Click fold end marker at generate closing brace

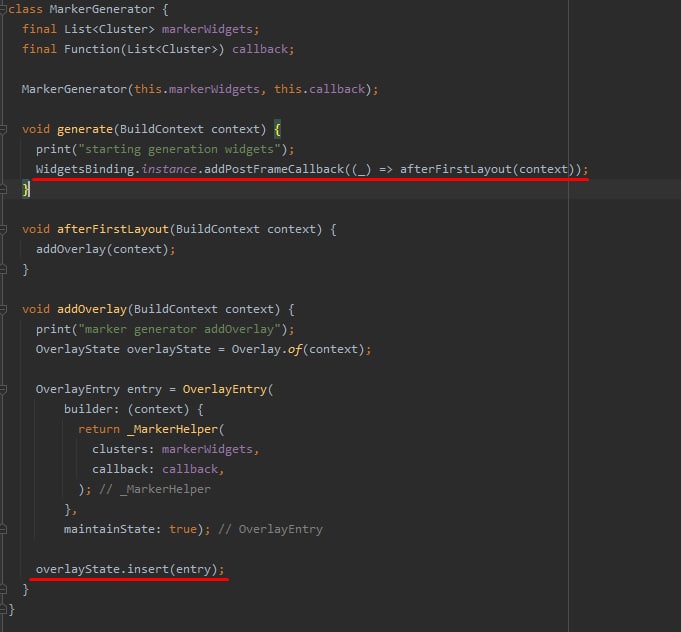point(3,189)
